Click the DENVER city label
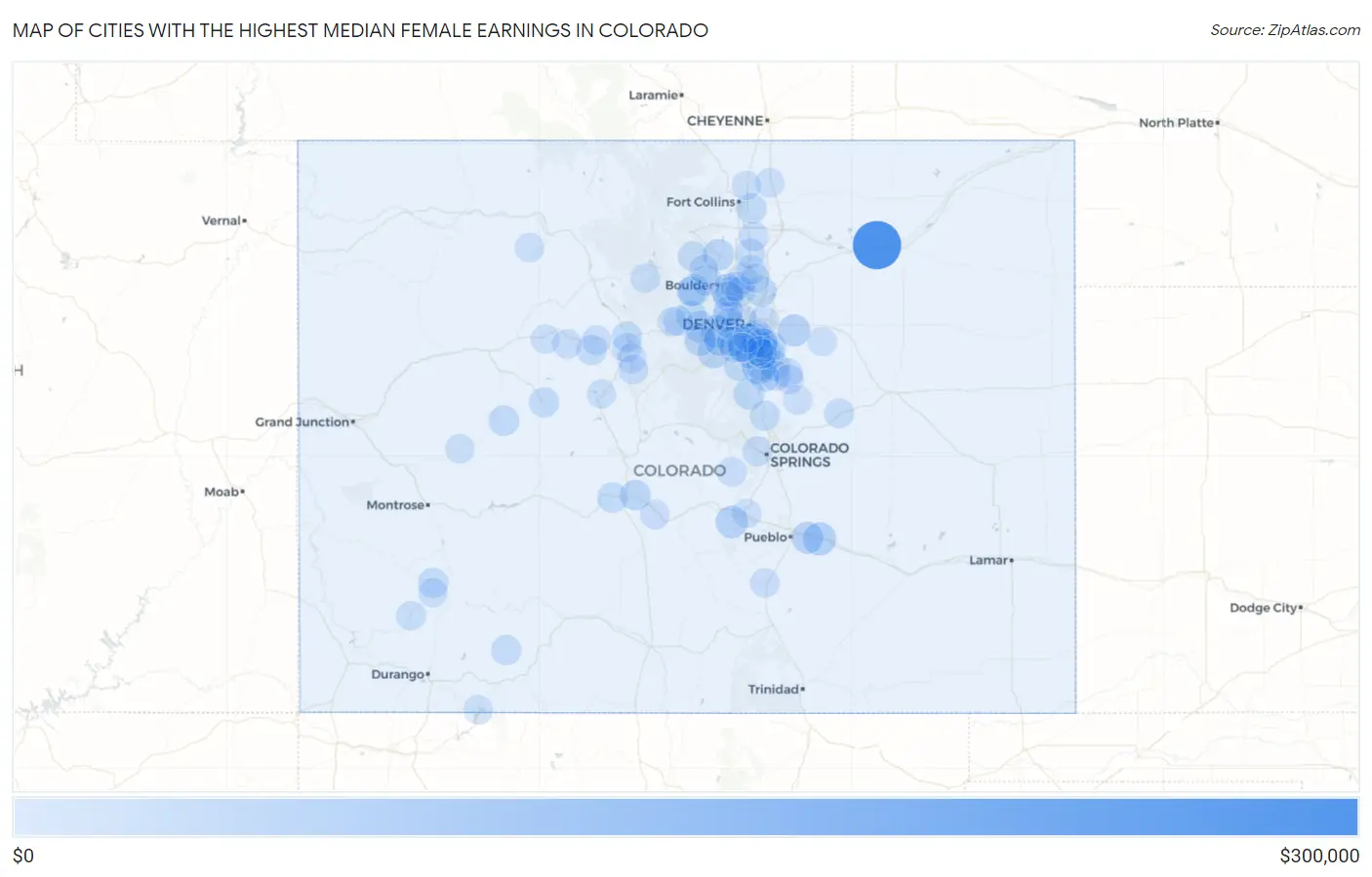Image resolution: width=1372 pixels, height=877 pixels. [x=713, y=324]
